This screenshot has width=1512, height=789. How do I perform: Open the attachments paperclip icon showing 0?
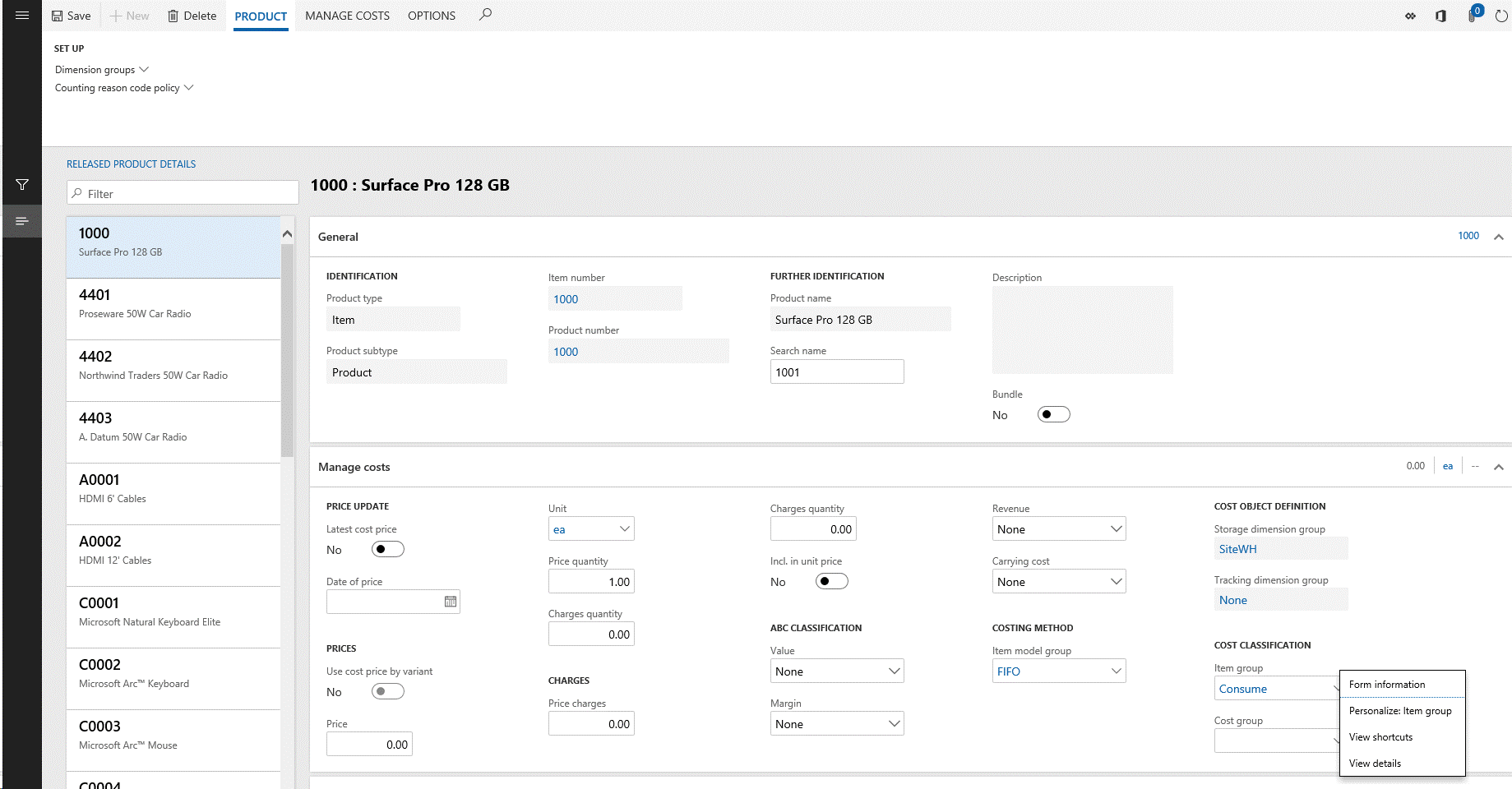coord(1471,16)
